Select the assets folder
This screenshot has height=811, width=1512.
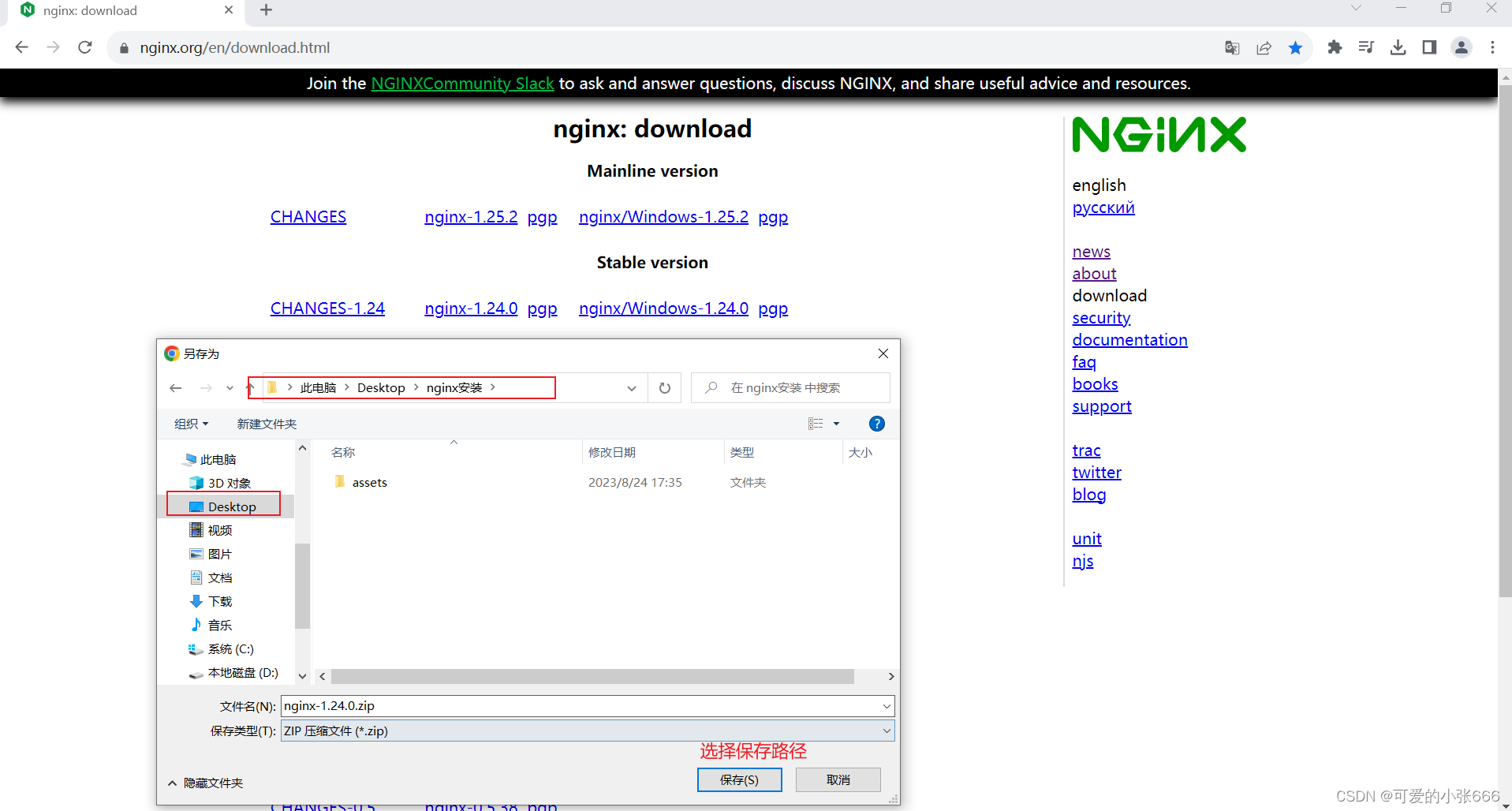pos(369,482)
